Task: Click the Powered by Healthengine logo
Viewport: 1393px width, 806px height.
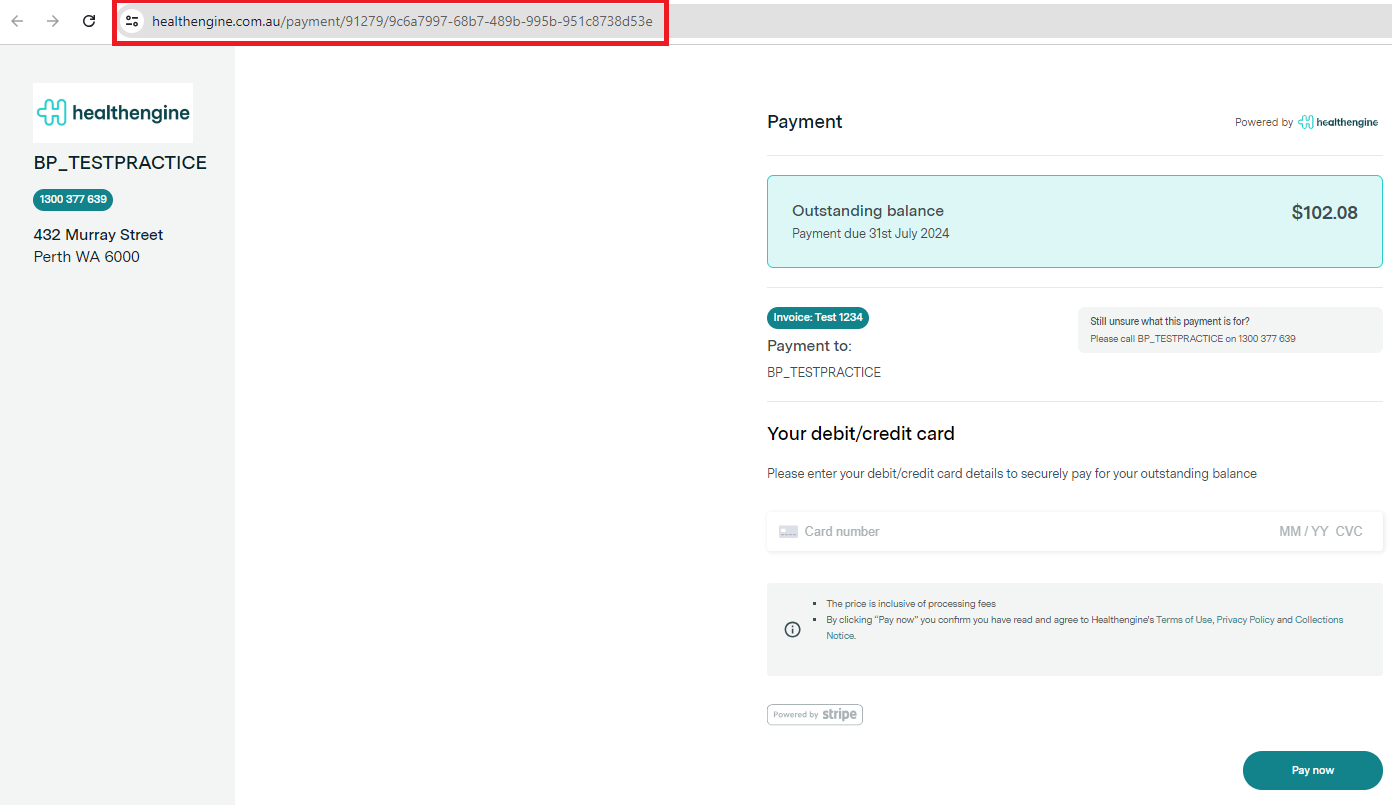Action: point(1338,122)
